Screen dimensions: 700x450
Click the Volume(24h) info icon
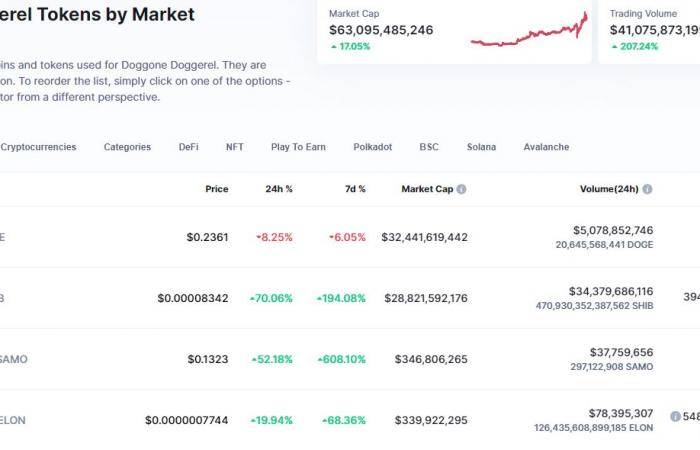(647, 189)
